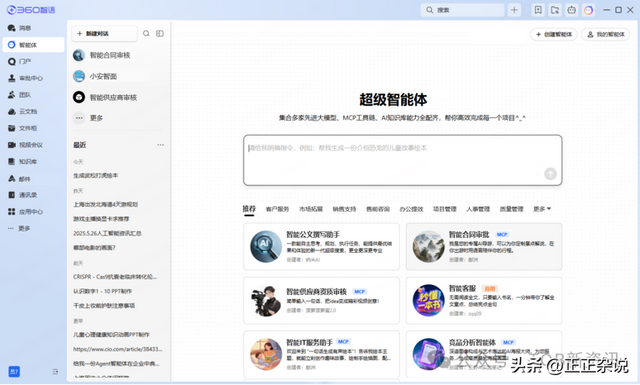The width and height of the screenshot is (640, 385).
Task: Open the 智能IT服务助手 card
Action: click(x=321, y=354)
